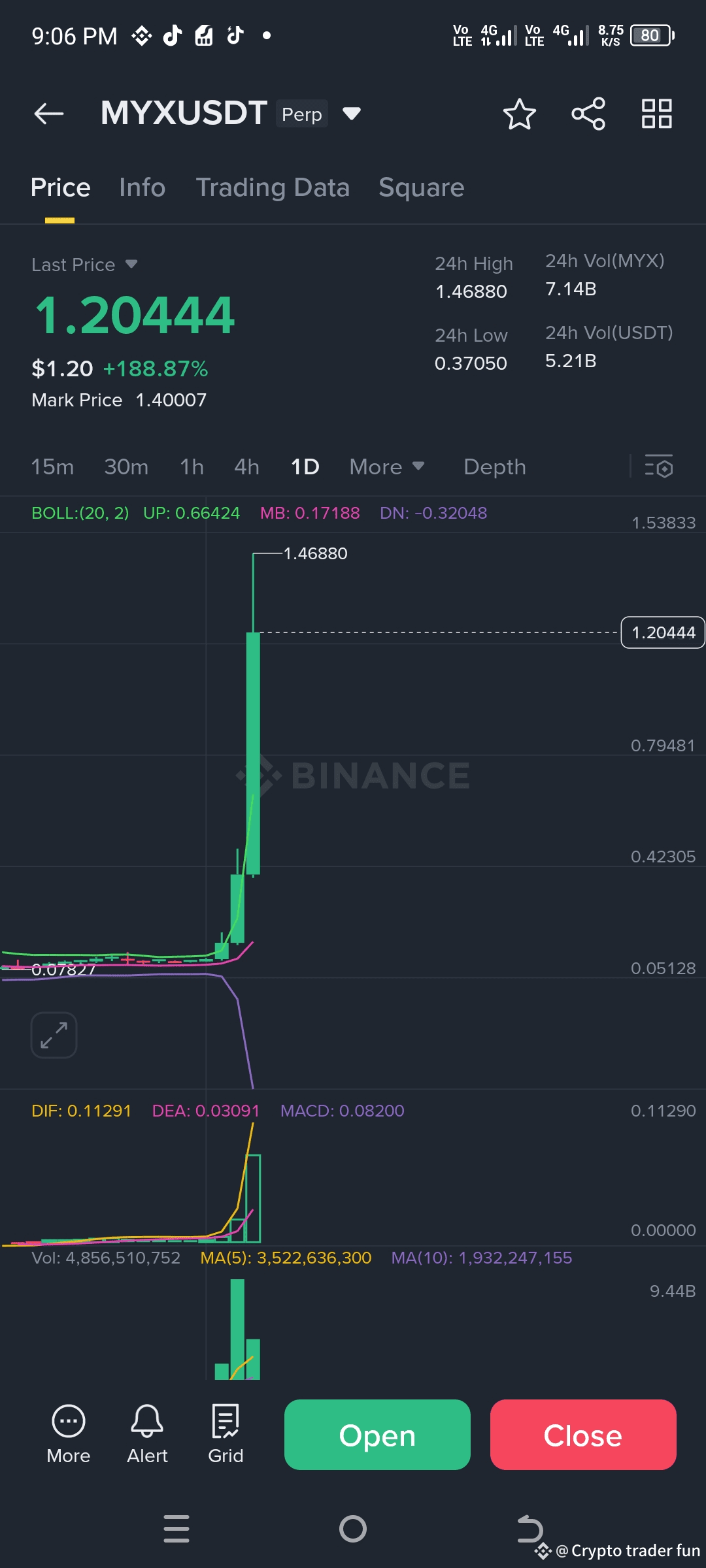Set a price Alert with bell icon
The image size is (706, 1568).
pyautogui.click(x=147, y=1435)
